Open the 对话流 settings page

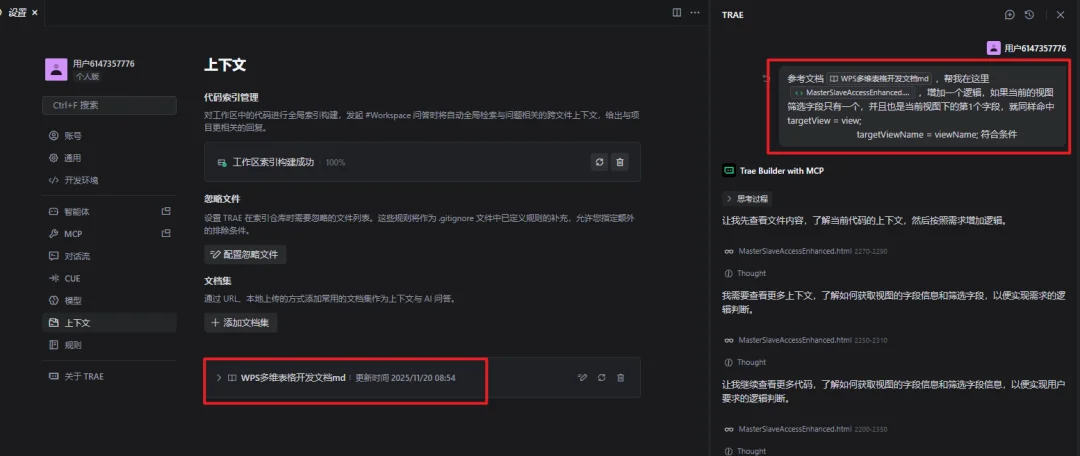109,256
